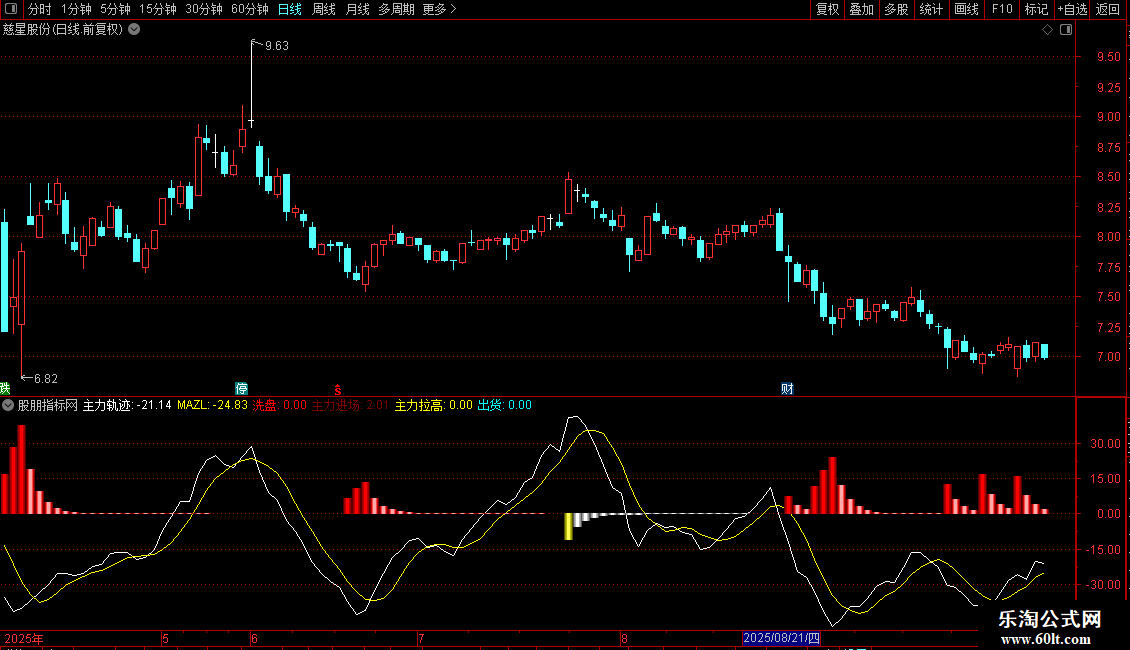
Task: Click the 30.00 indicator axis label
Action: pos(1105,444)
